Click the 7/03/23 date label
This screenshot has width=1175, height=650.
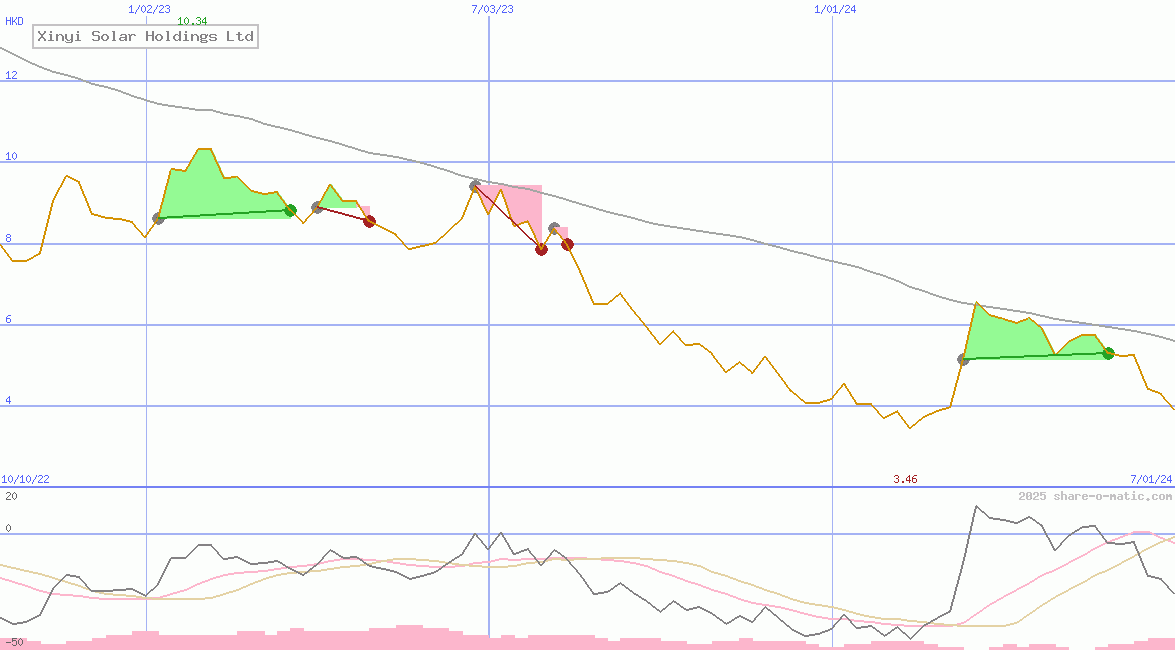point(492,9)
